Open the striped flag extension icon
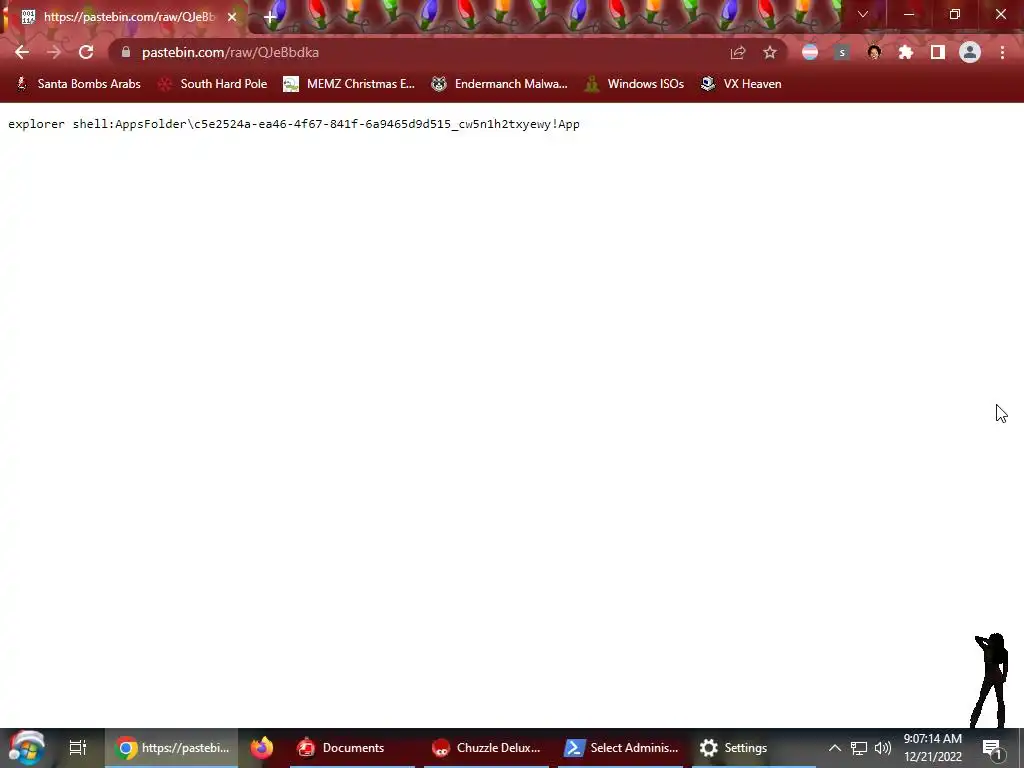Viewport: 1024px width, 768px height. point(810,52)
